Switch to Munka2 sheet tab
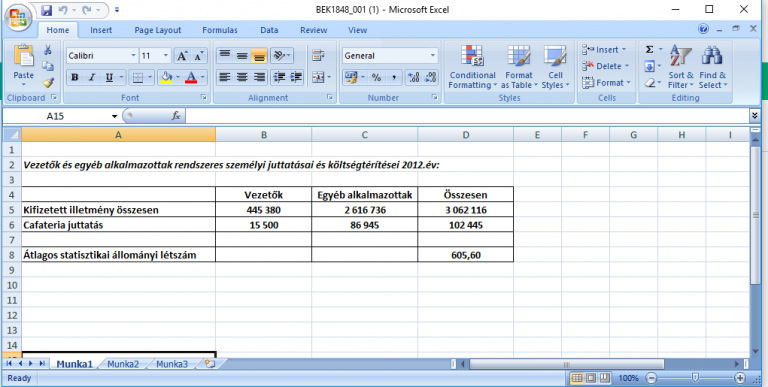The image size is (768, 387). (123, 364)
